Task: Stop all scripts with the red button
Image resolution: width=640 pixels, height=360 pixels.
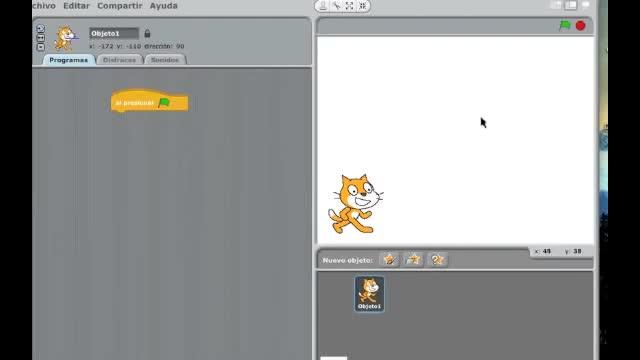Action: click(x=580, y=26)
